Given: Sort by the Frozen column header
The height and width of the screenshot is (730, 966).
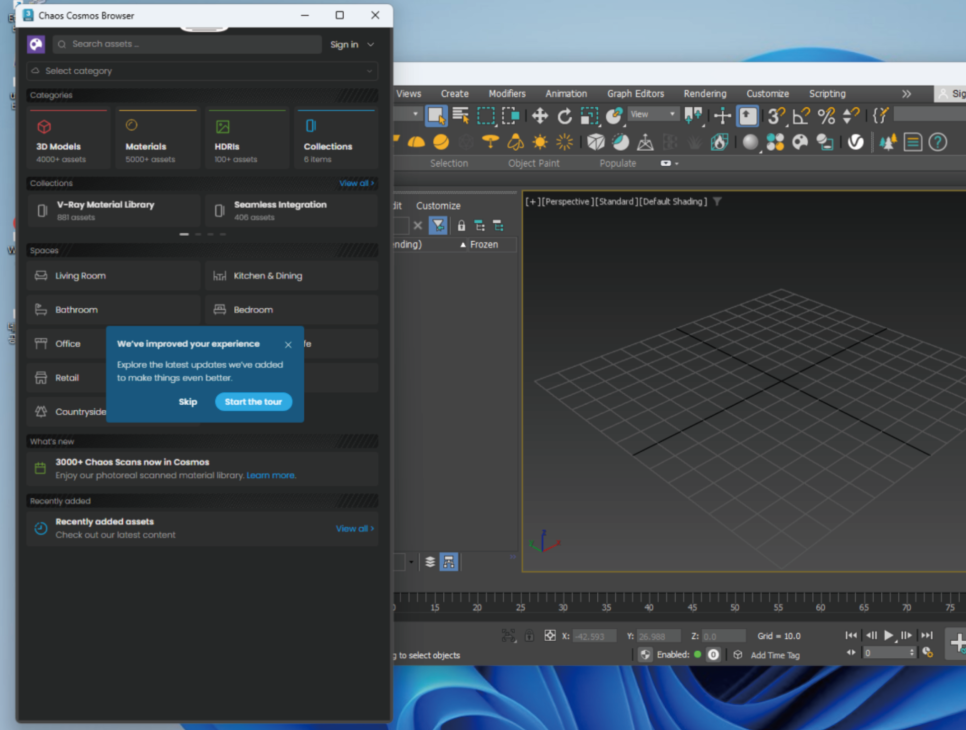Looking at the screenshot, I should pyautogui.click(x=484, y=245).
